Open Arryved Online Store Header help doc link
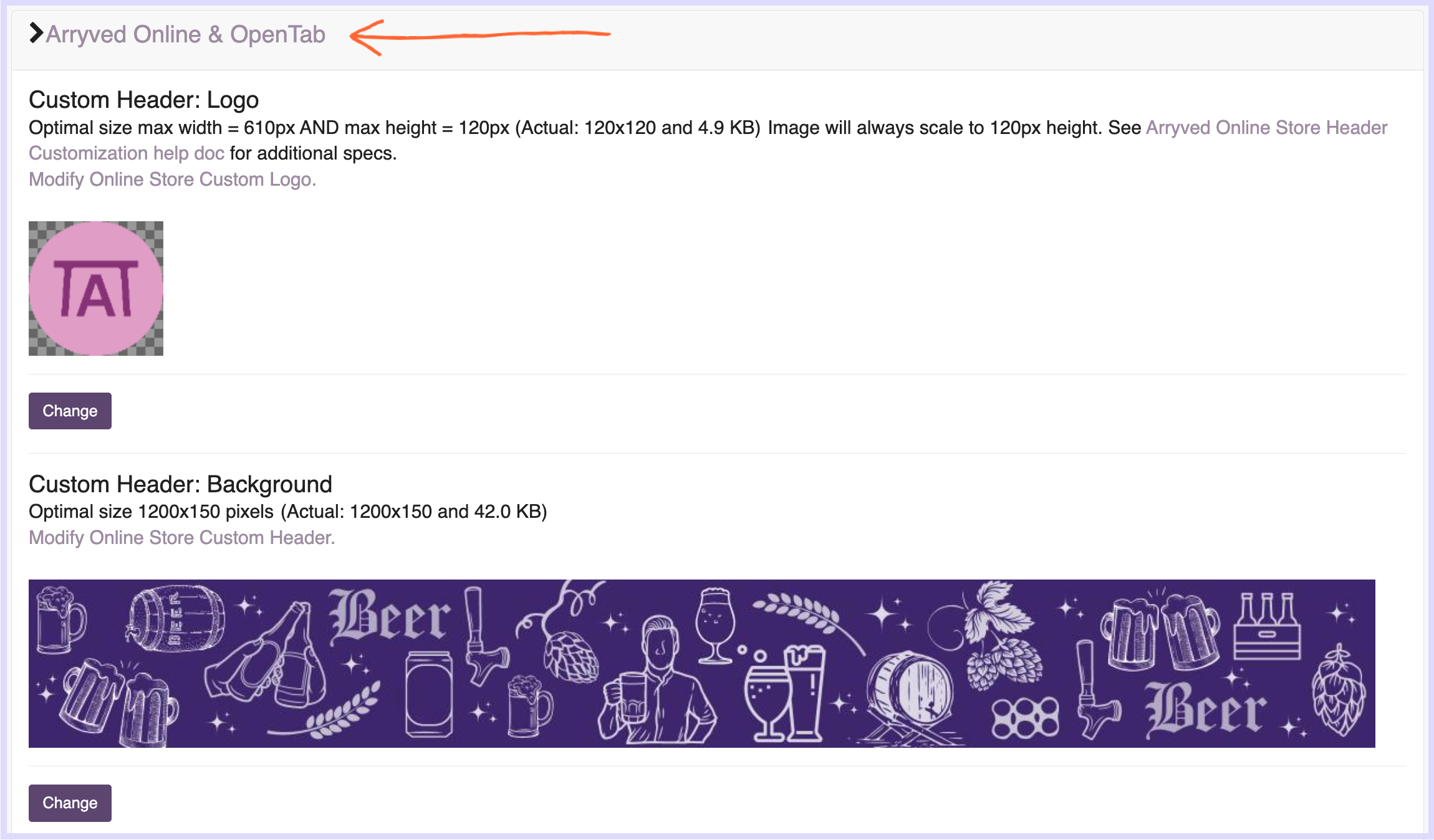Viewport: 1434px width, 840px height. [1266, 128]
